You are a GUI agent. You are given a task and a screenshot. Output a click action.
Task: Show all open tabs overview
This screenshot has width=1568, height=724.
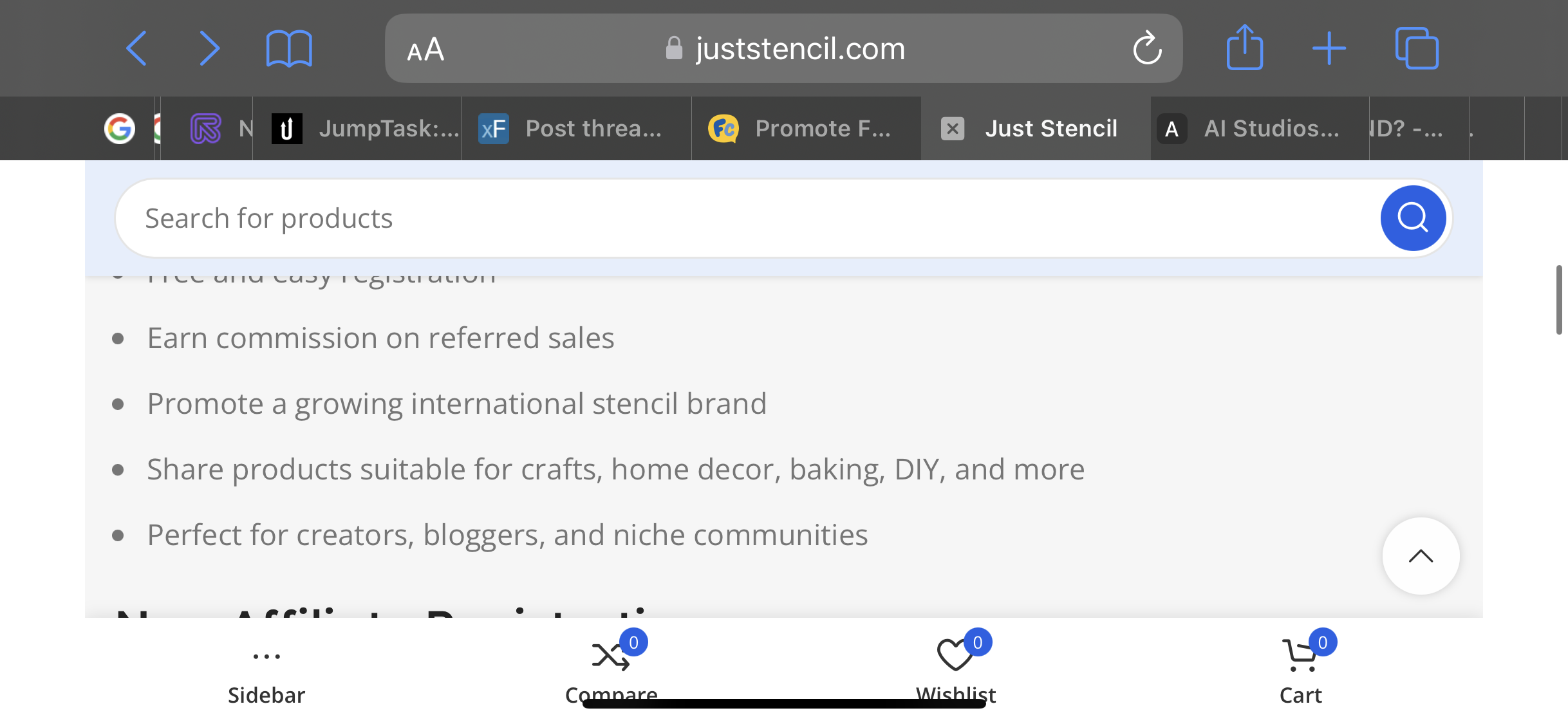click(x=1417, y=48)
